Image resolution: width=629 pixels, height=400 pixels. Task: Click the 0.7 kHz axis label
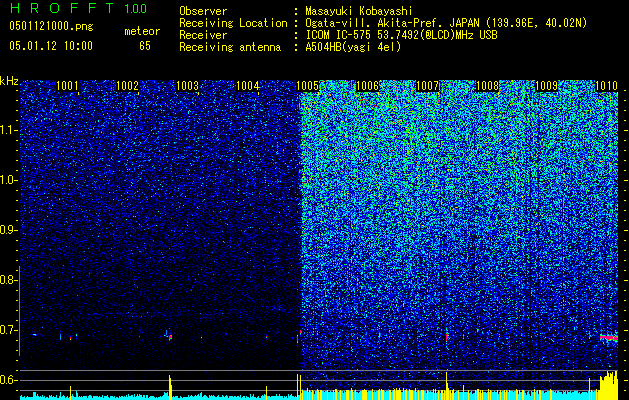pos(9,330)
